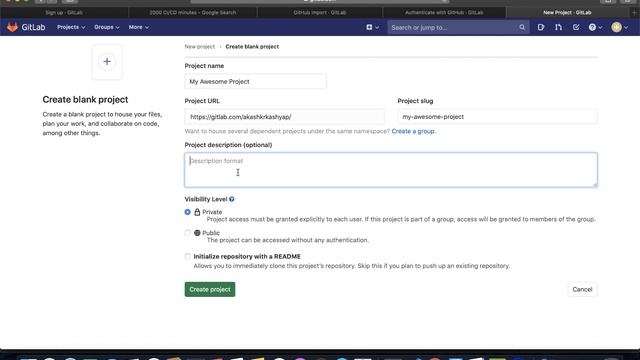Click the plus icon tile for blank project

[107, 62]
